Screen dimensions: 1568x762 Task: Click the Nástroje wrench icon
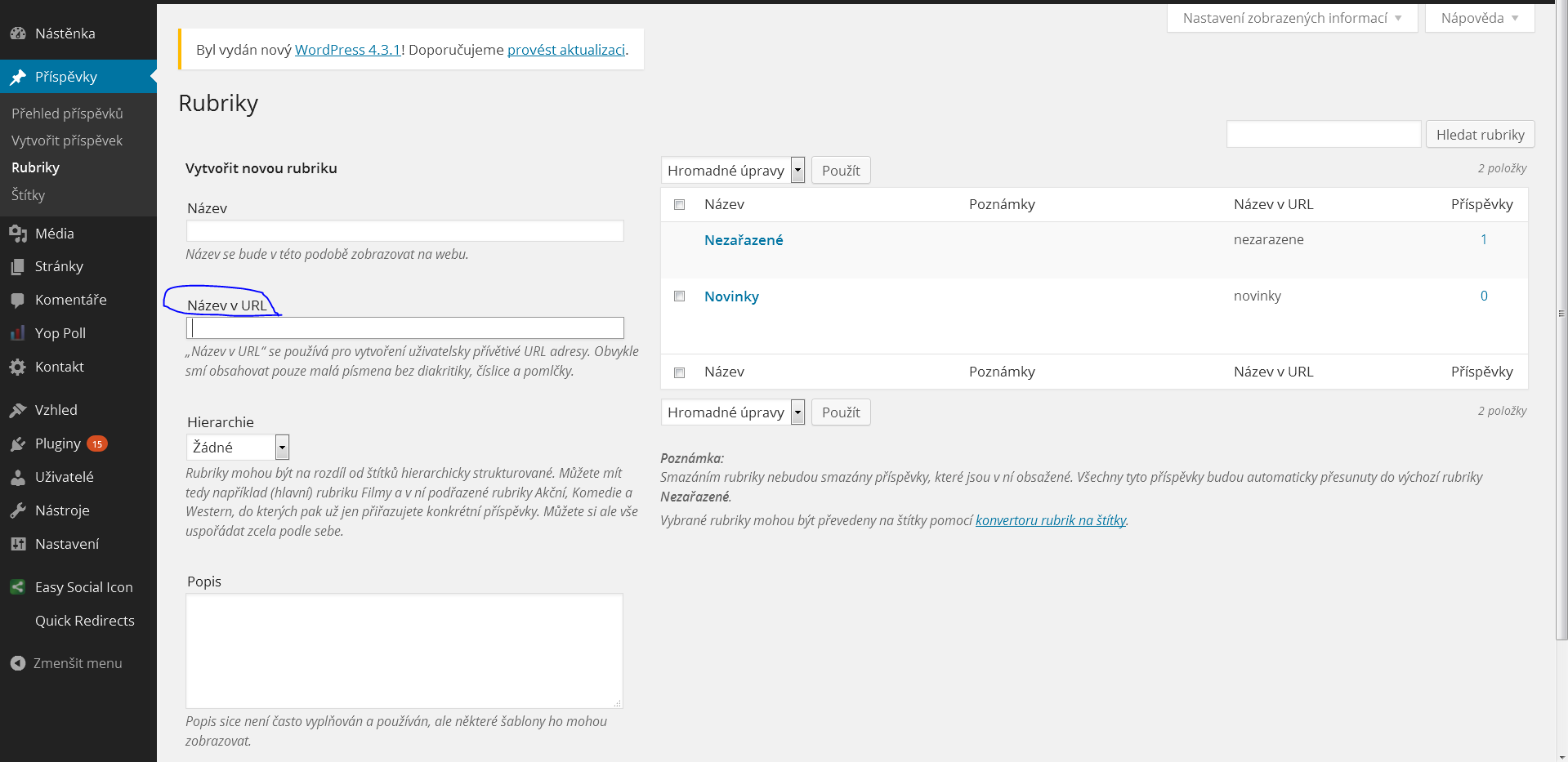point(18,510)
